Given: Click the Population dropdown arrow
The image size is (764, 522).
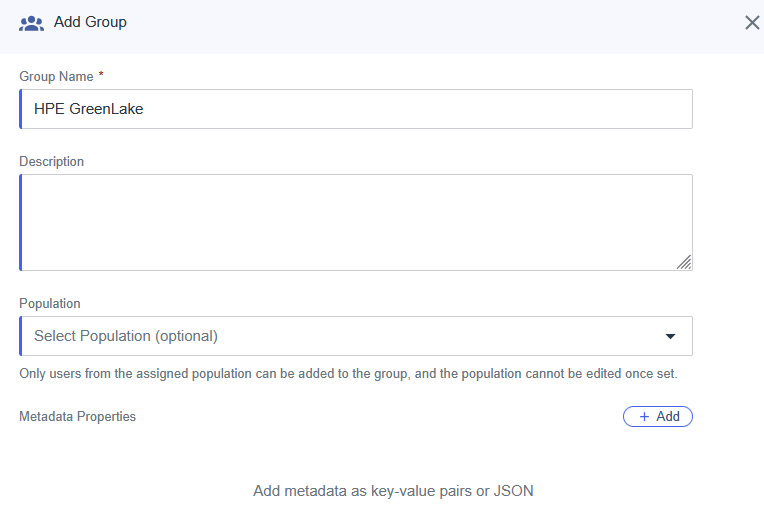Looking at the screenshot, I should (x=670, y=336).
